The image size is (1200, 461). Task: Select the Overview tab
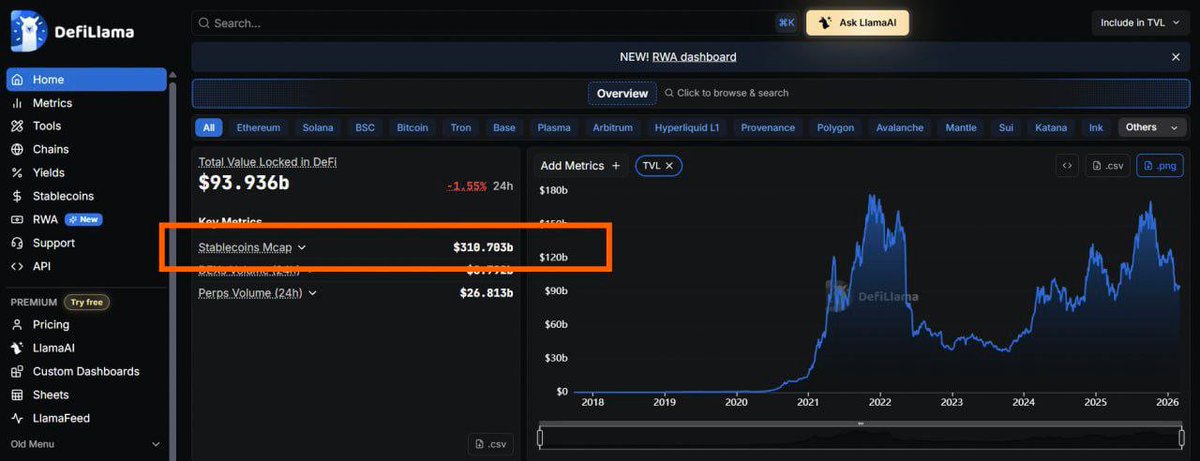point(622,93)
